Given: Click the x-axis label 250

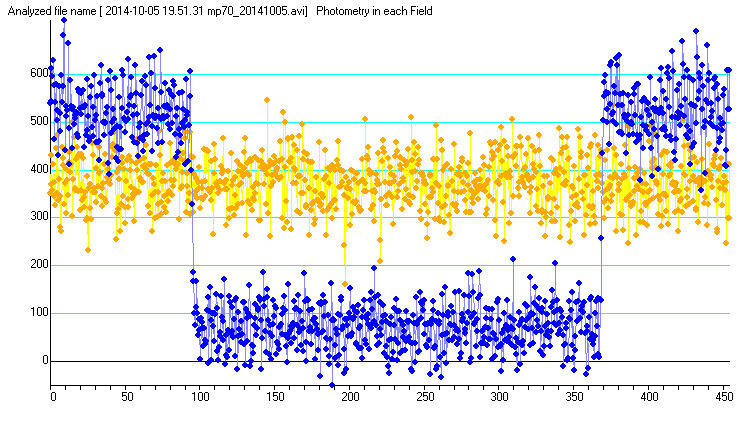Looking at the screenshot, I should (x=425, y=397).
